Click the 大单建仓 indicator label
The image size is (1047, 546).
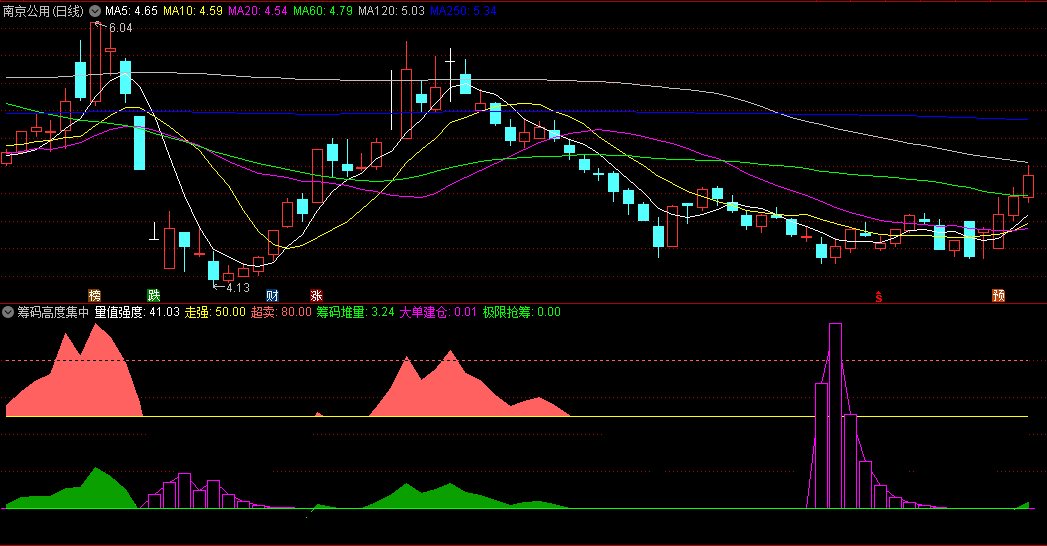(x=438, y=312)
